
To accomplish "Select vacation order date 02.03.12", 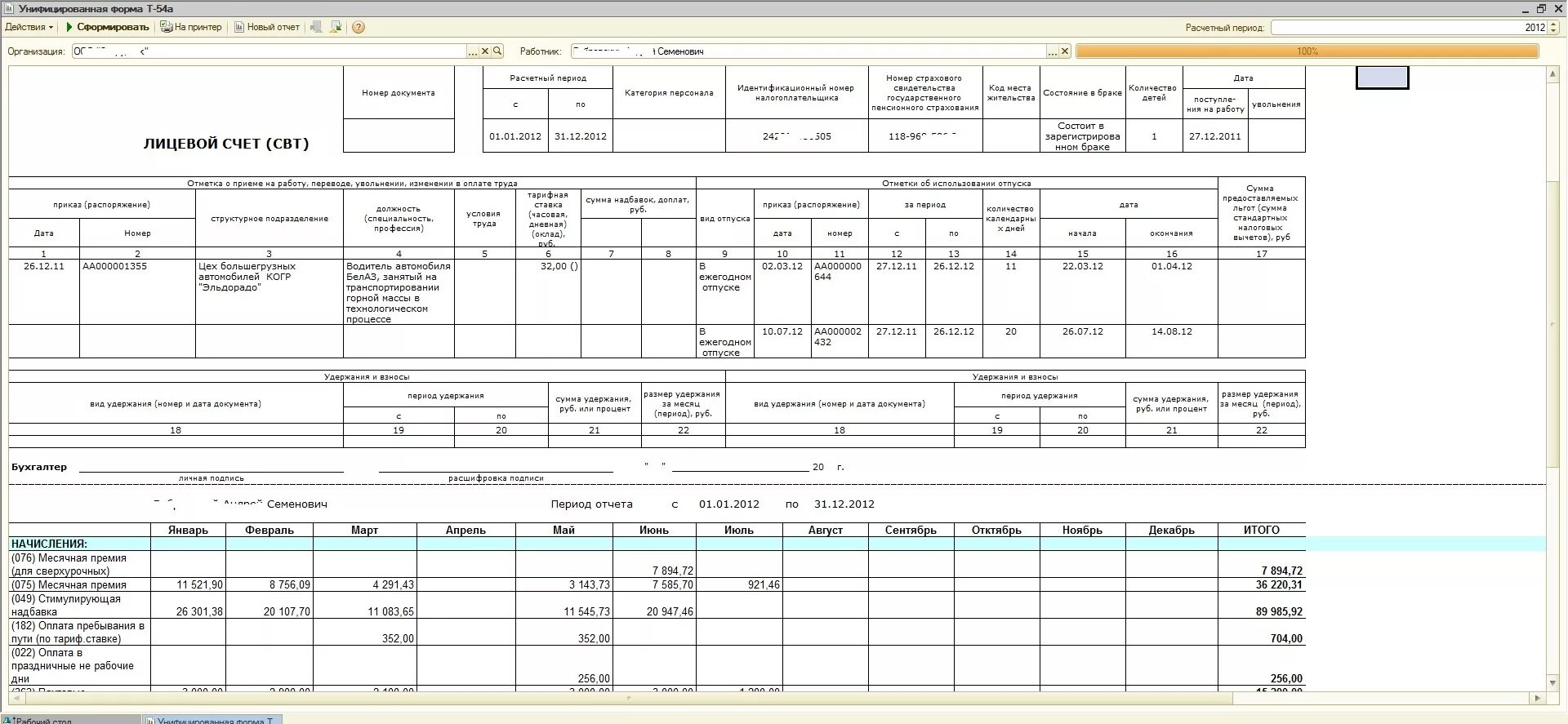I will coord(782,291).
